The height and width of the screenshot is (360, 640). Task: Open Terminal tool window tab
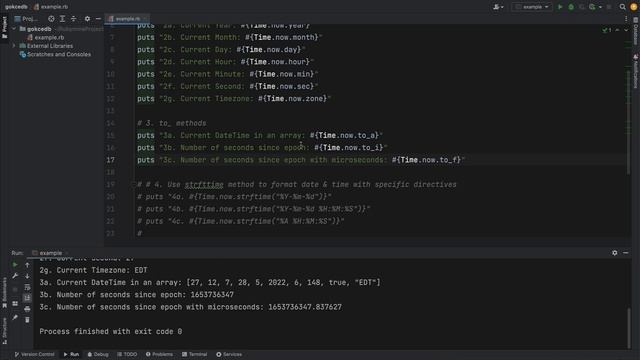(195, 354)
